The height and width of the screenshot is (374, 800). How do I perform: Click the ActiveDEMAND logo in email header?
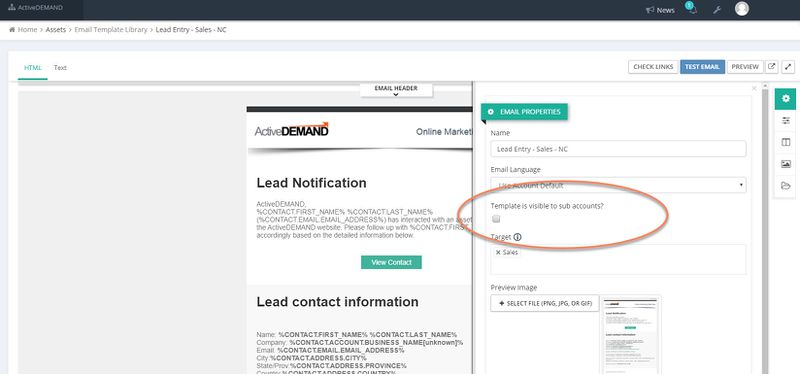(291, 130)
